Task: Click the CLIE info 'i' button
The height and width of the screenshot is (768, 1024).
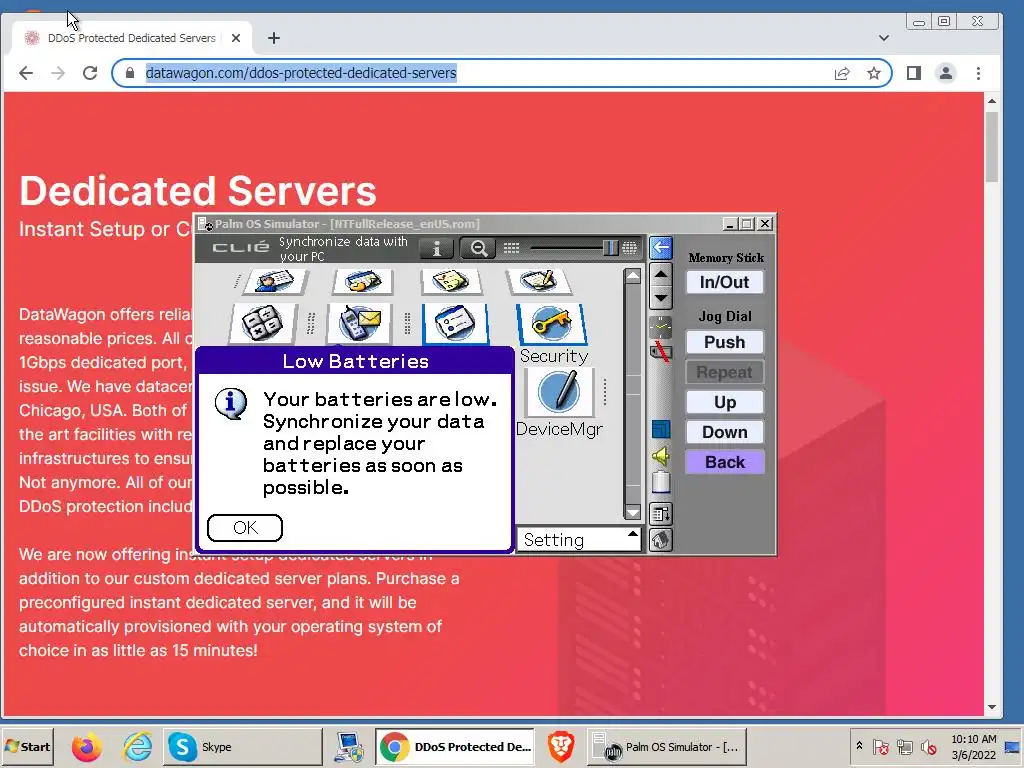Action: click(437, 248)
